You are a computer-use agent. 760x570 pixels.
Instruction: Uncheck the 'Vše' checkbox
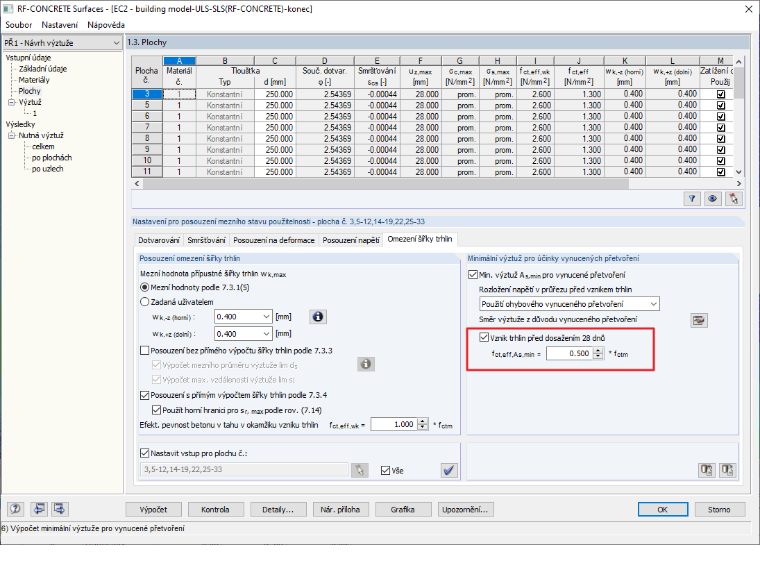[385, 471]
